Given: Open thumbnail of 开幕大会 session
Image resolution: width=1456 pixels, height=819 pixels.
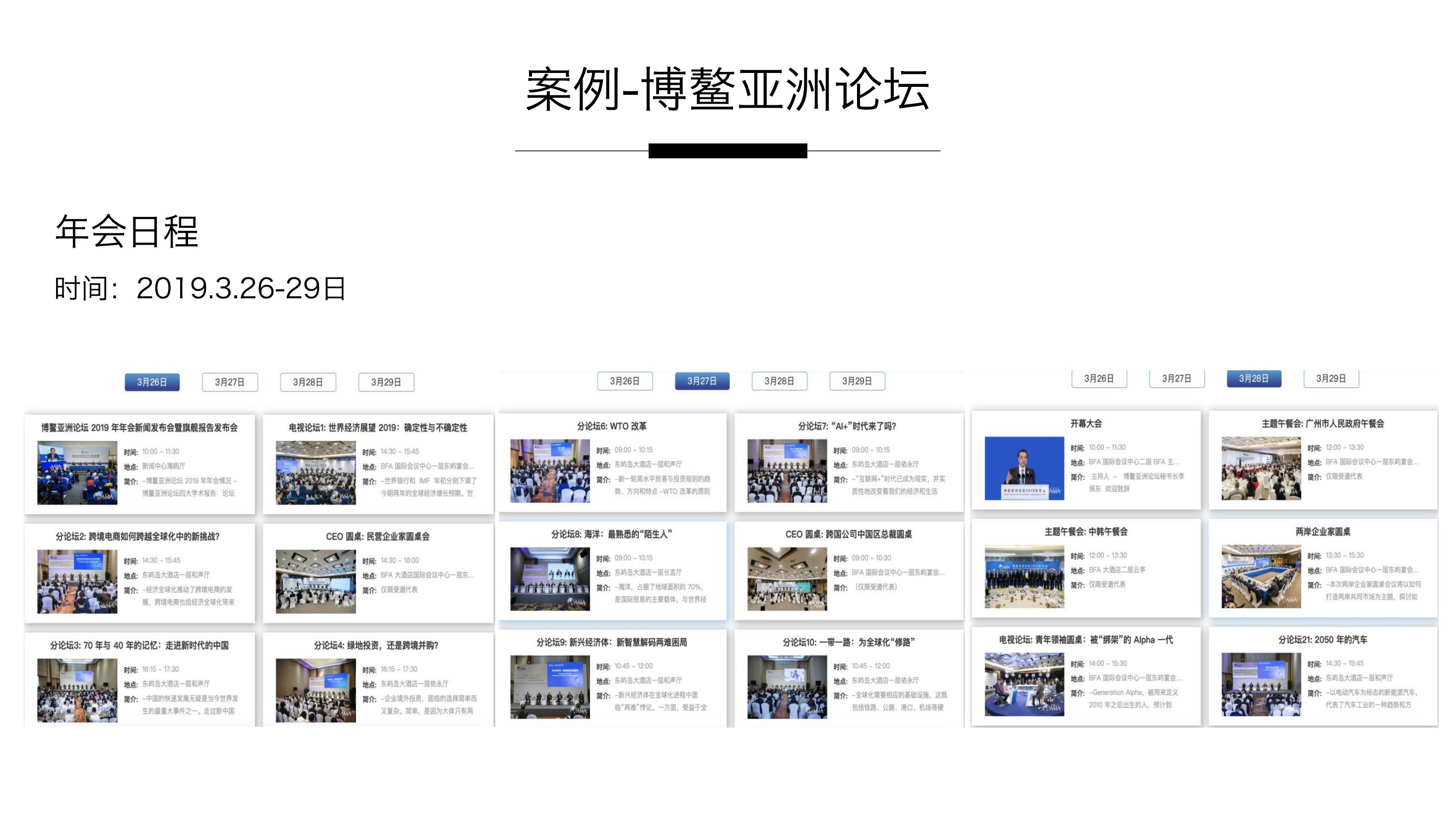Looking at the screenshot, I should coord(1024,468).
